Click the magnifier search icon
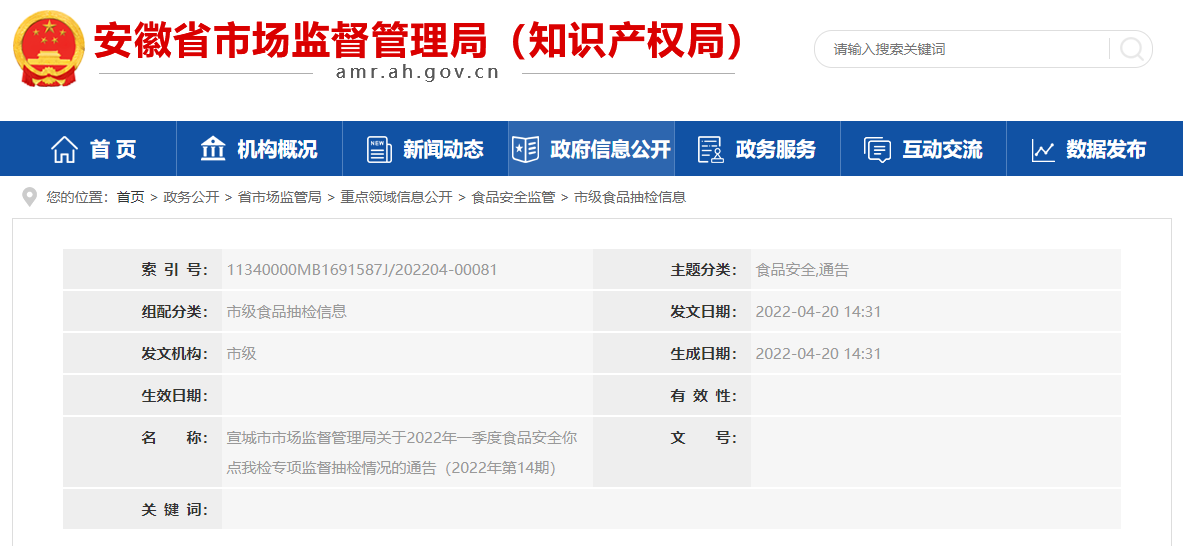The height and width of the screenshot is (546, 1183). click(1131, 49)
